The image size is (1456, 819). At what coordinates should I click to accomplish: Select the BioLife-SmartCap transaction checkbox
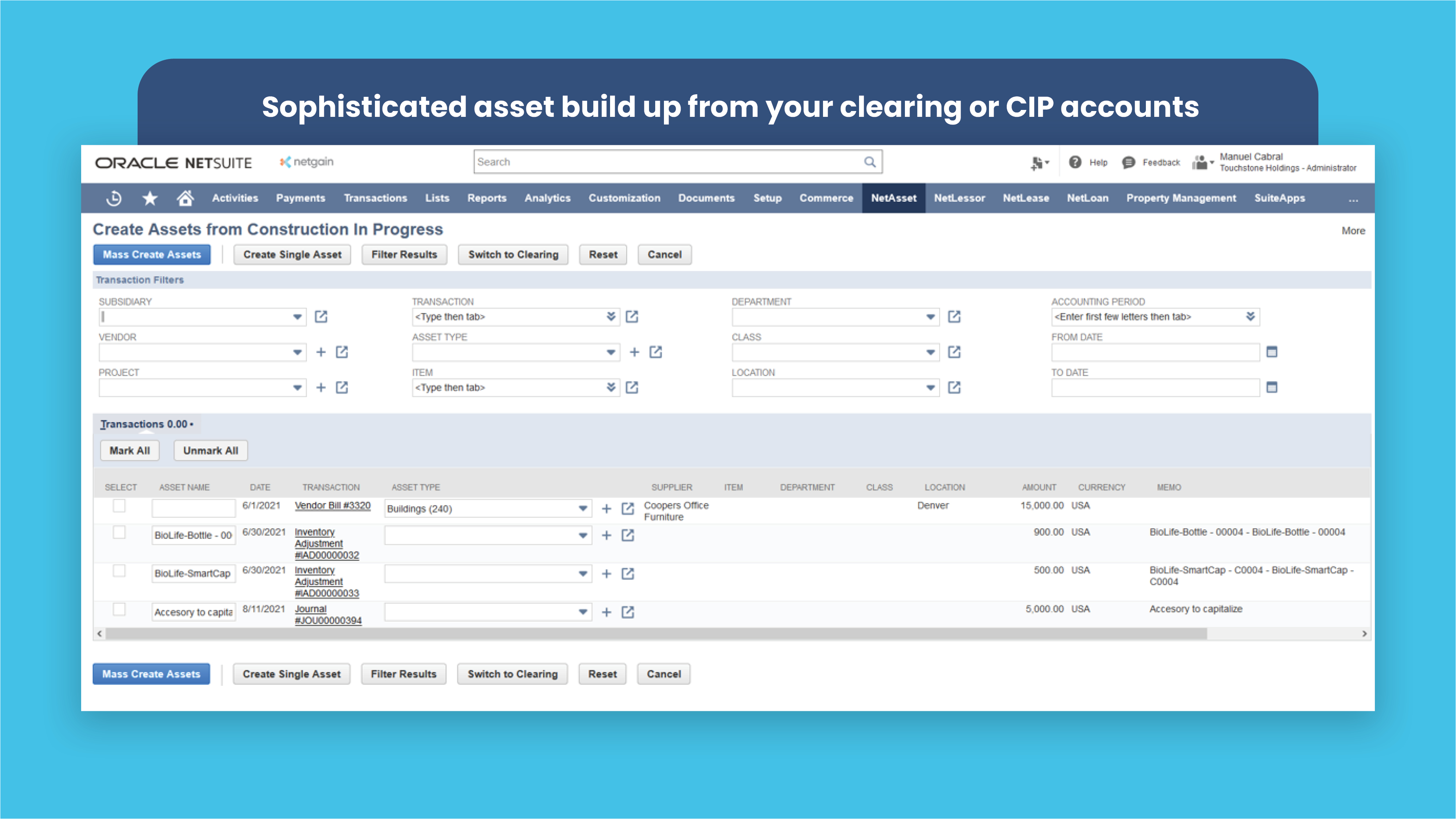[x=119, y=571]
